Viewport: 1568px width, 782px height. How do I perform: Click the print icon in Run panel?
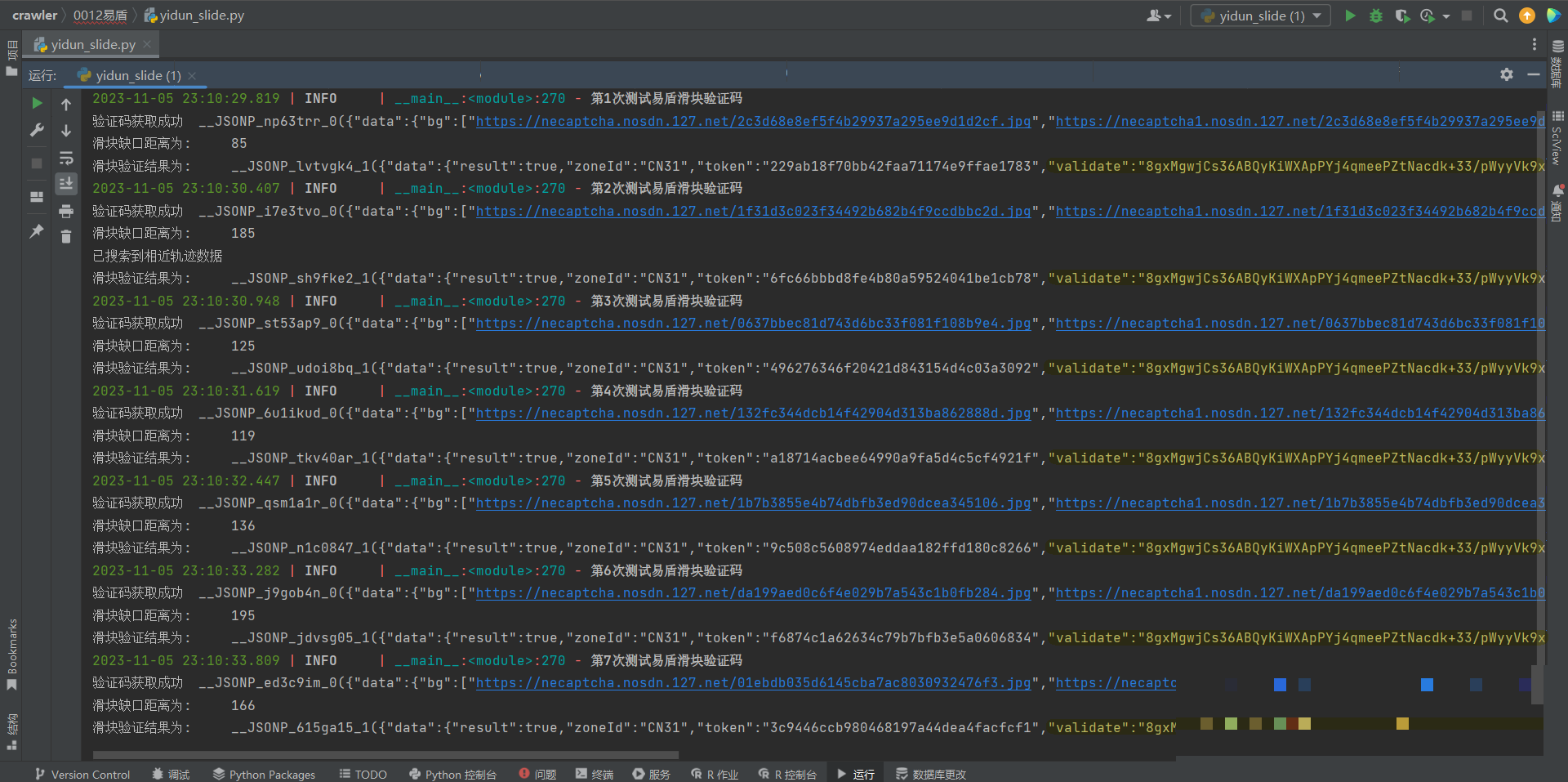pos(66,212)
